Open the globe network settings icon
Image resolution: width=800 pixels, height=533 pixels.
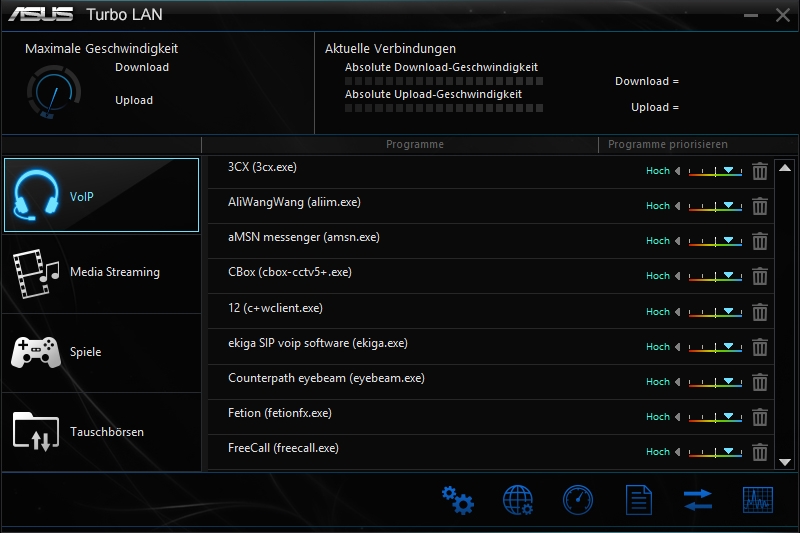518,500
